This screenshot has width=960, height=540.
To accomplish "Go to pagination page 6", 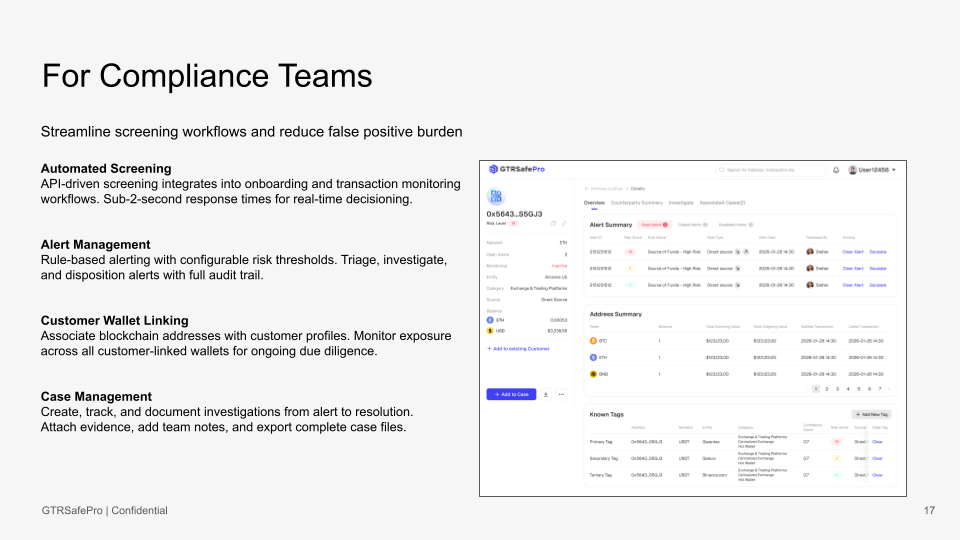I will tap(869, 389).
